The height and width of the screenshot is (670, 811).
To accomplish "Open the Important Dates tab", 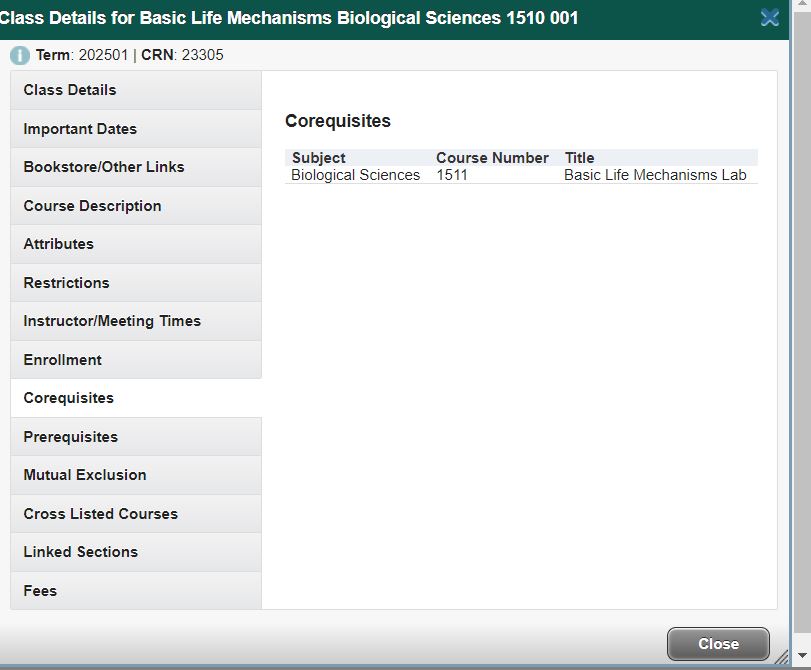I will point(136,129).
